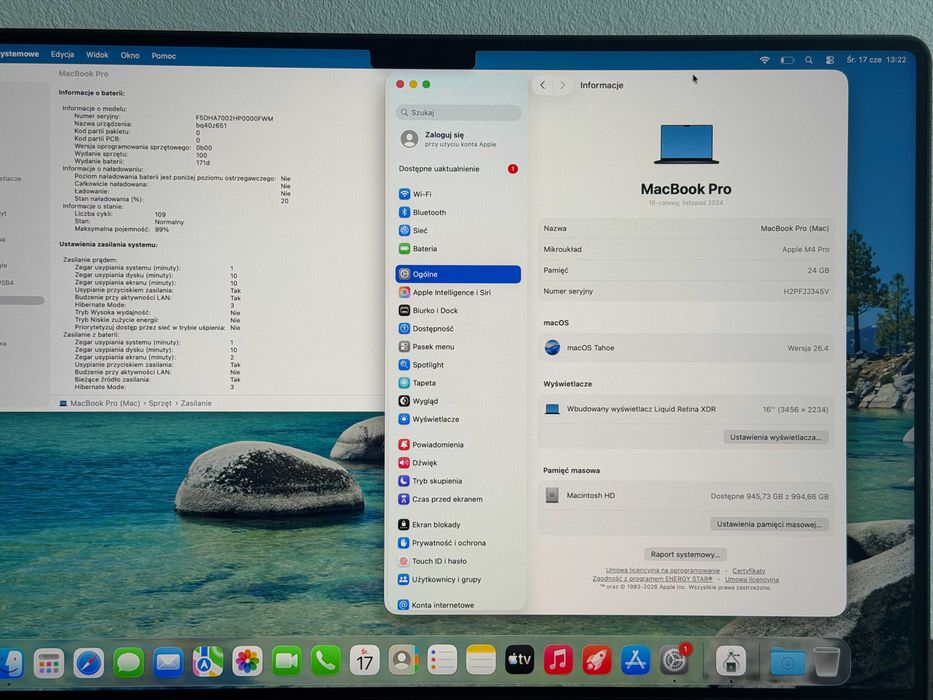Open Edycja menu in menu bar
Viewport: 933px width, 700px height.
tap(62, 54)
